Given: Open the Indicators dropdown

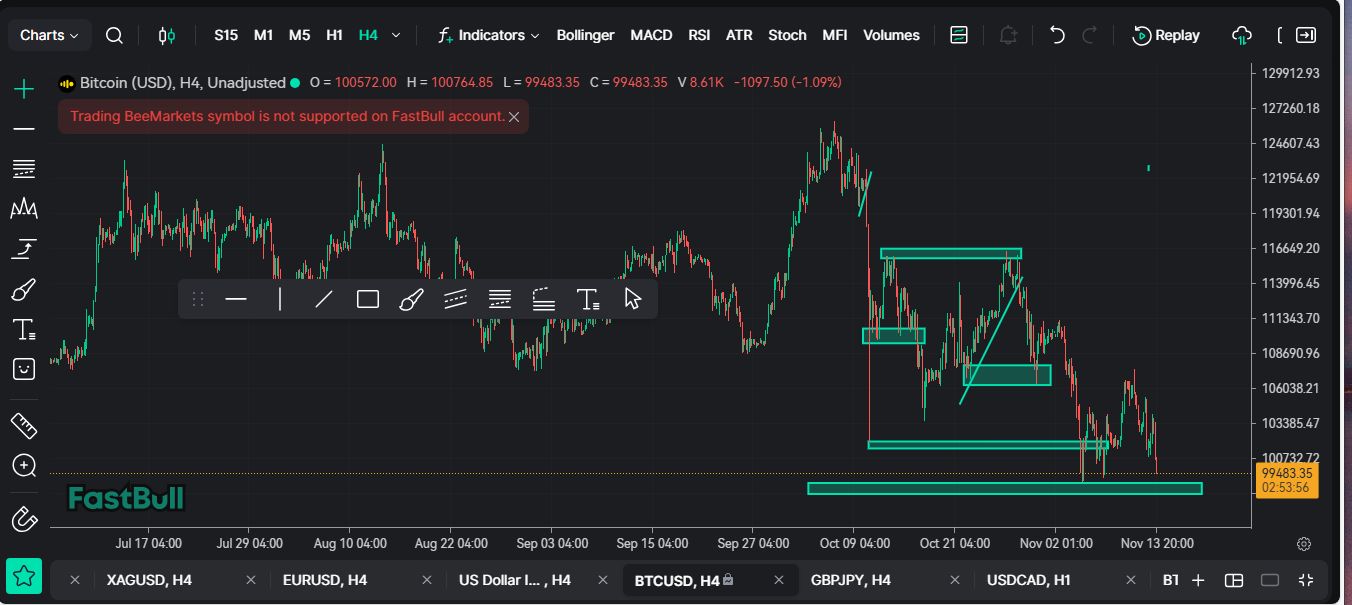Looking at the screenshot, I should coord(489,36).
